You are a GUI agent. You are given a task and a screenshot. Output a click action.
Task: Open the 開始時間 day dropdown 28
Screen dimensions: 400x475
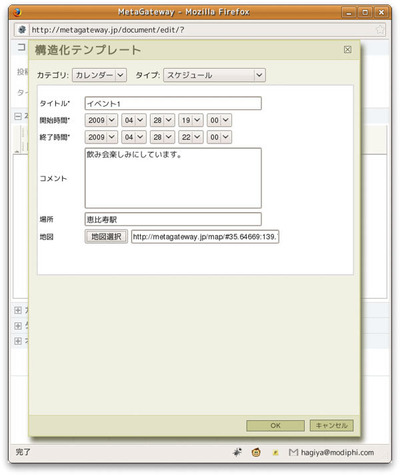(x=162, y=120)
